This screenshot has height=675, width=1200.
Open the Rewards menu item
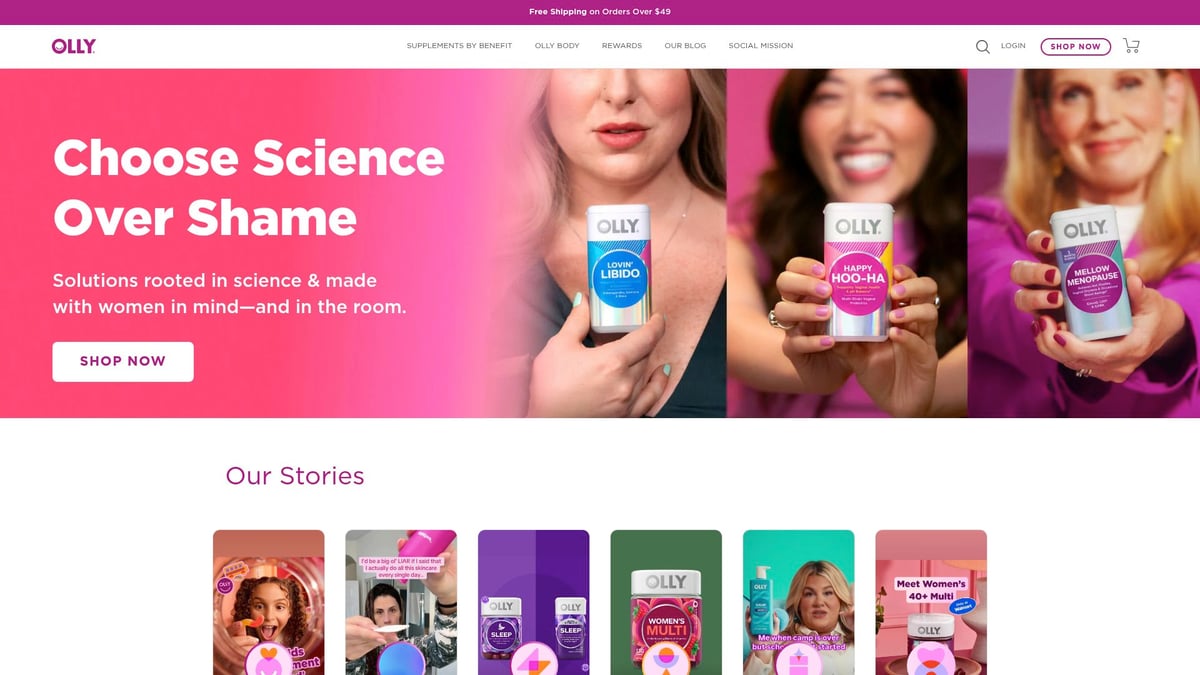point(622,46)
